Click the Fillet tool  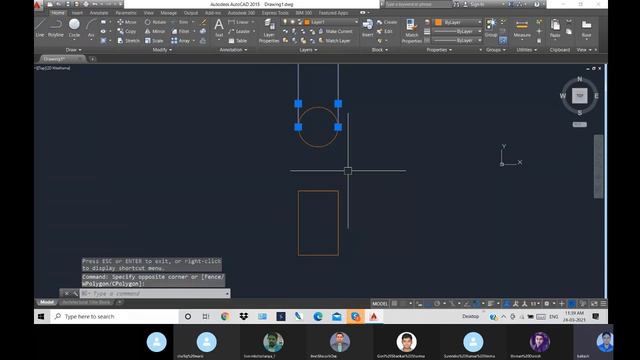click(180, 31)
